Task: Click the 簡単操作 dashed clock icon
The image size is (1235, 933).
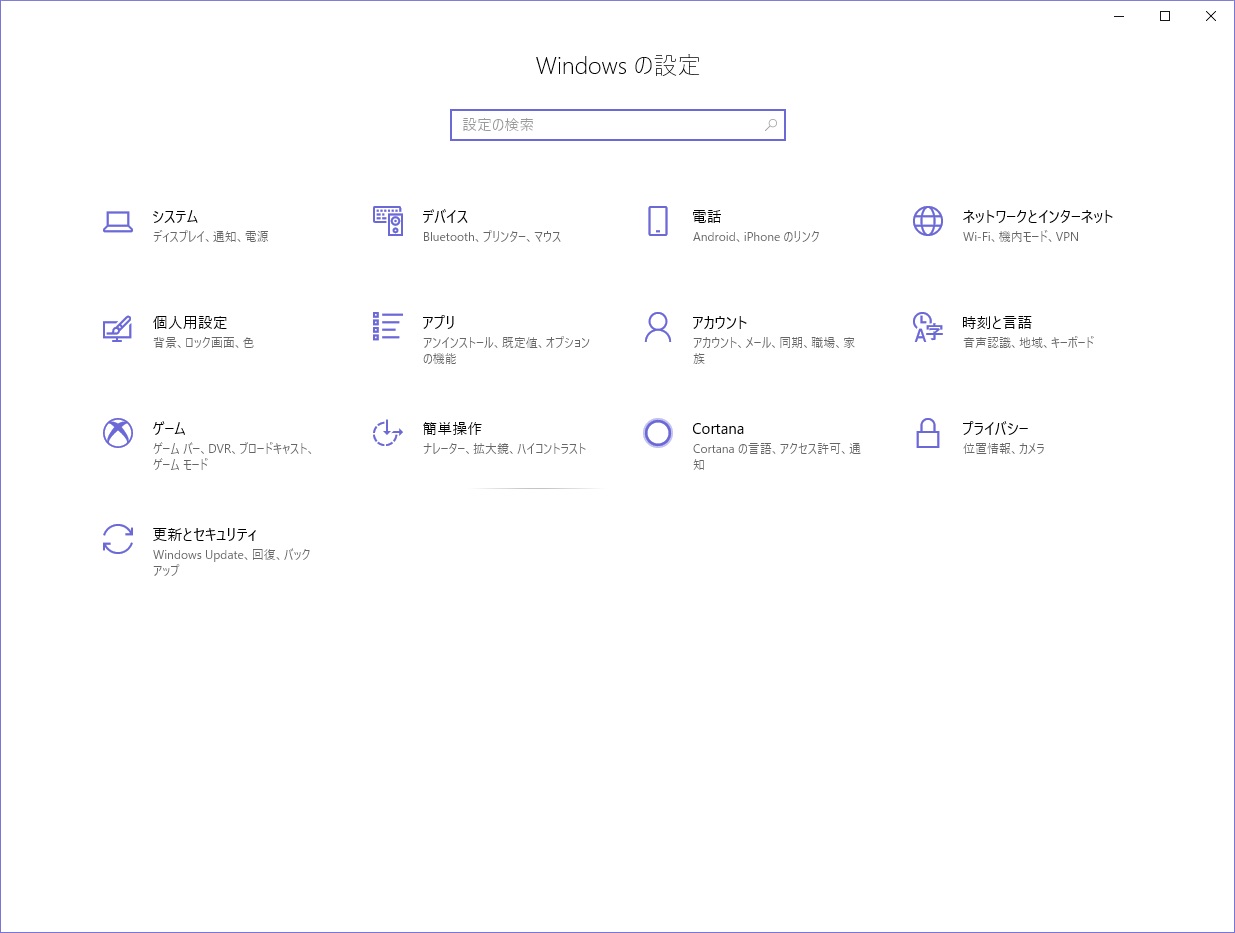Action: tap(388, 433)
